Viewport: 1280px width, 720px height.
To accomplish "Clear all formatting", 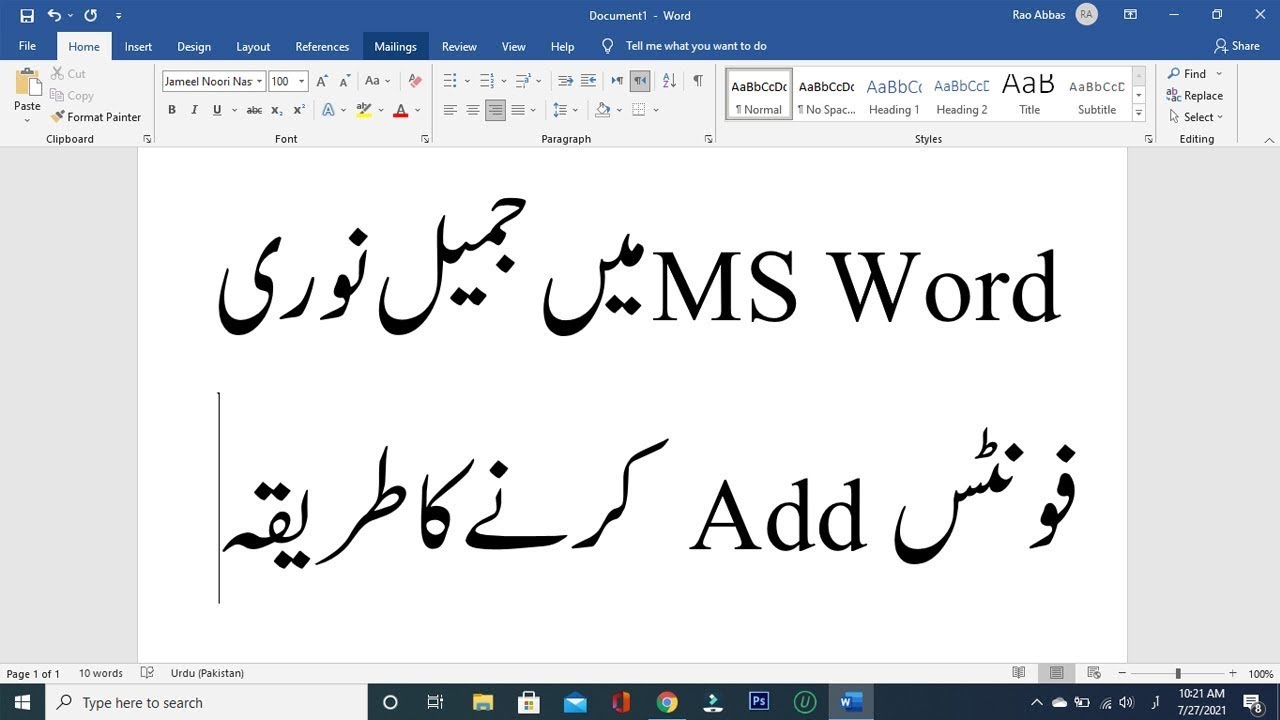I will tap(415, 81).
